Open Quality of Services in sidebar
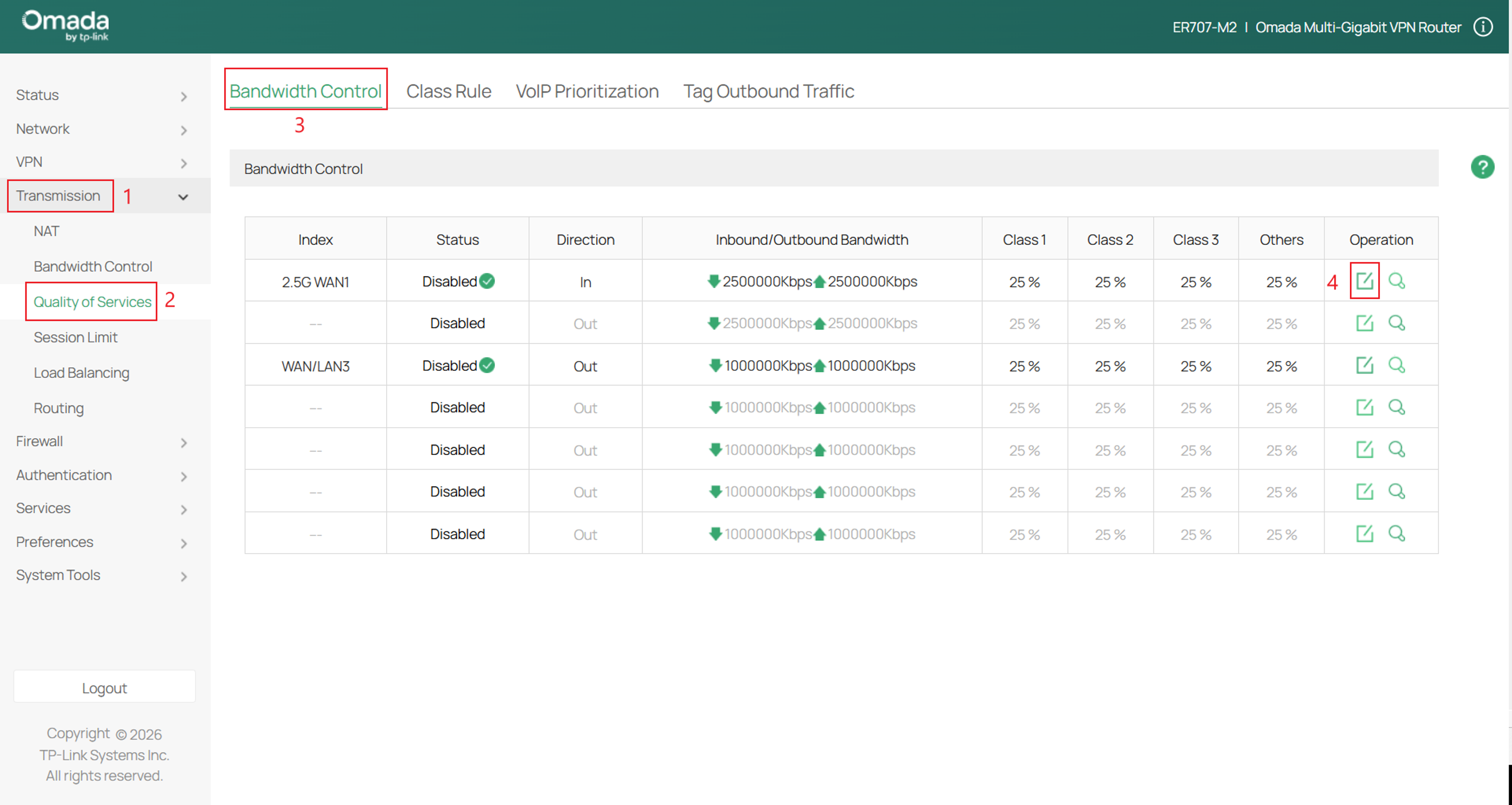Viewport: 1512px width, 805px height. (x=92, y=302)
